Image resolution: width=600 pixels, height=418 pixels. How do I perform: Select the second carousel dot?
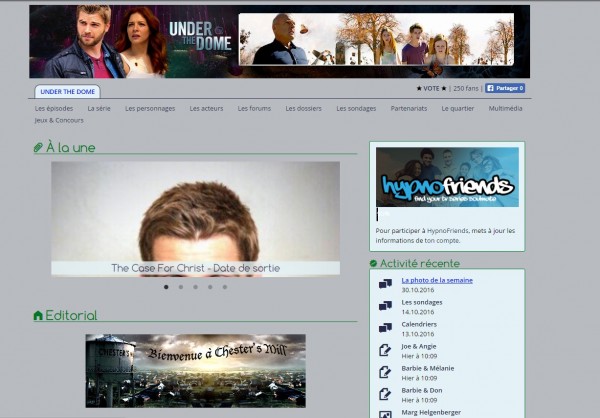181,287
